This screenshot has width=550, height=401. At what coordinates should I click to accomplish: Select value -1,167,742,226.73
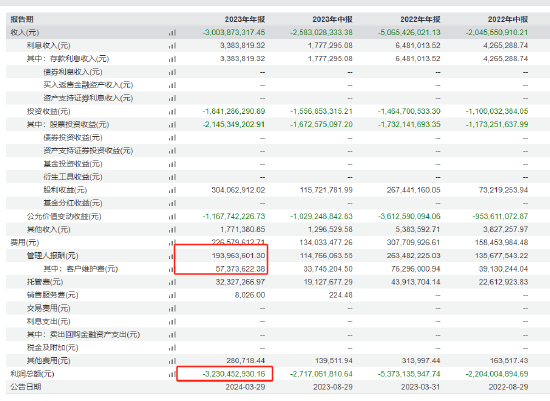click(x=234, y=216)
